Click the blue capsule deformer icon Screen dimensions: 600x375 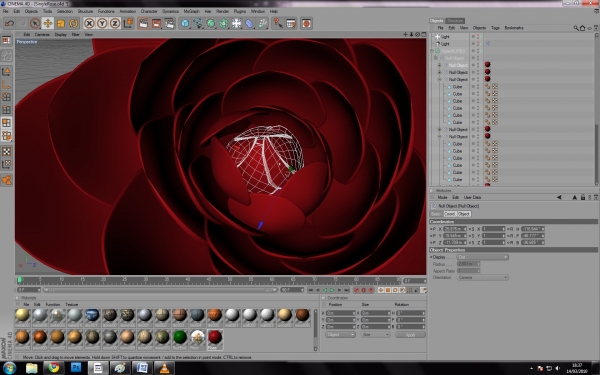click(x=249, y=23)
